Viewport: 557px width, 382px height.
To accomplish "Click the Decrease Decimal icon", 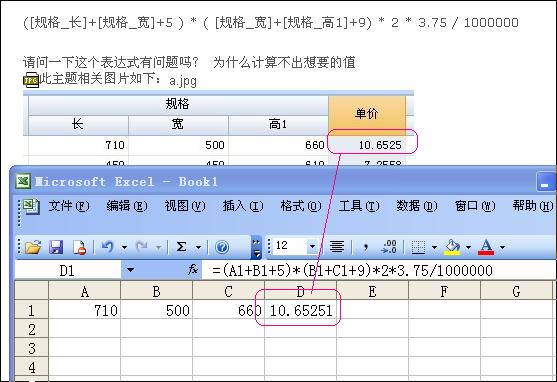I will 389,247.
